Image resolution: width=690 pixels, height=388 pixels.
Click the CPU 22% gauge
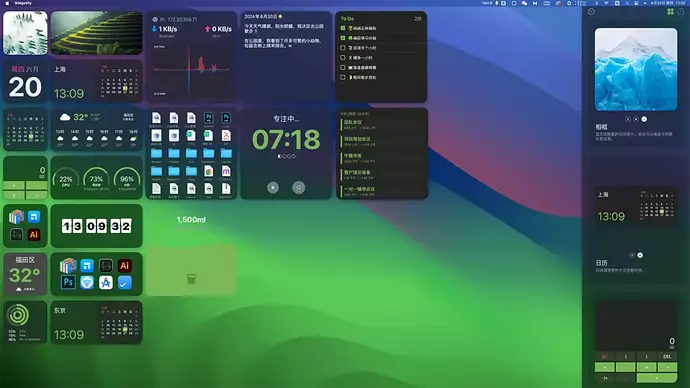coord(66,179)
